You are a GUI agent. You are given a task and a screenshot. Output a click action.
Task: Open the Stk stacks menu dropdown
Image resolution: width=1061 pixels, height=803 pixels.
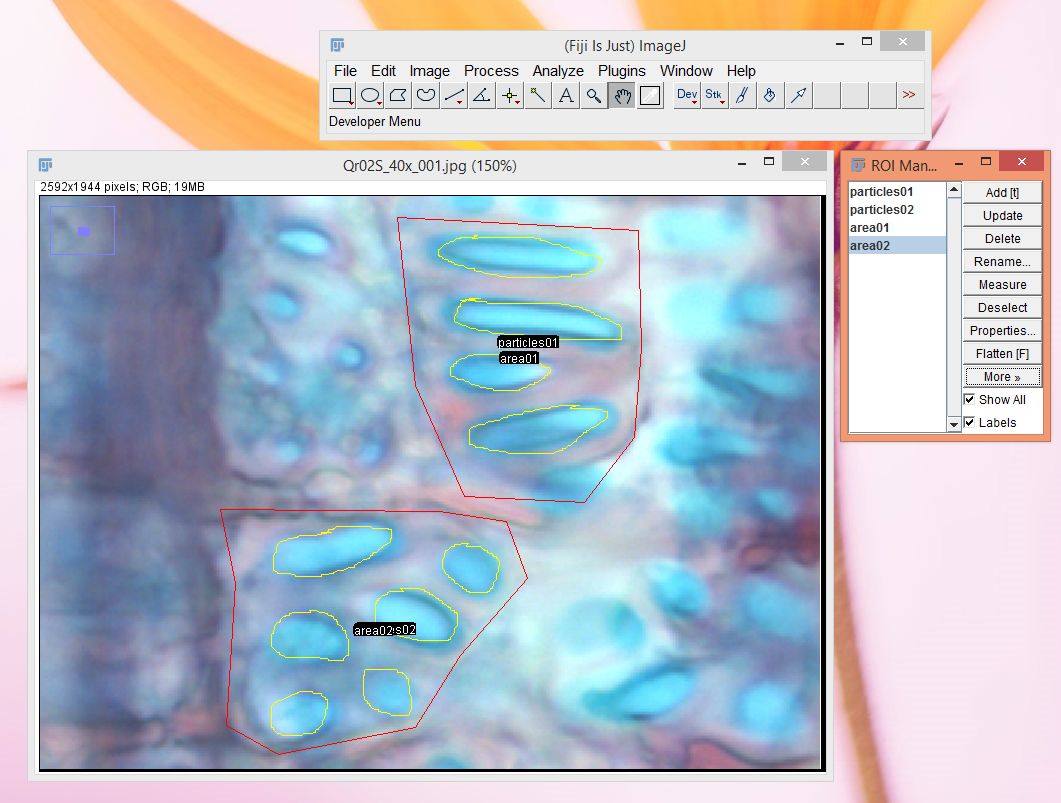point(714,96)
